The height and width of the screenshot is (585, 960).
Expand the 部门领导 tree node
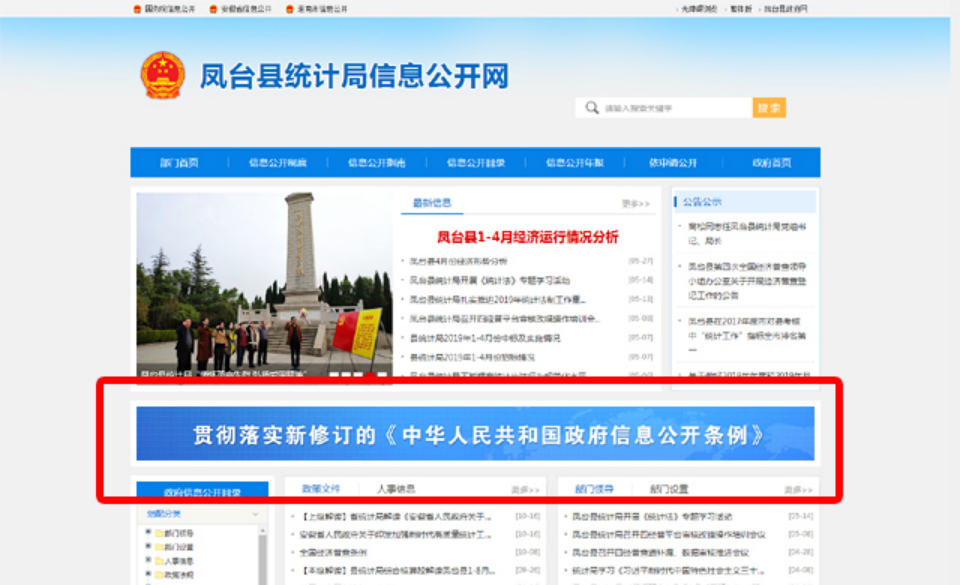pyautogui.click(x=148, y=534)
